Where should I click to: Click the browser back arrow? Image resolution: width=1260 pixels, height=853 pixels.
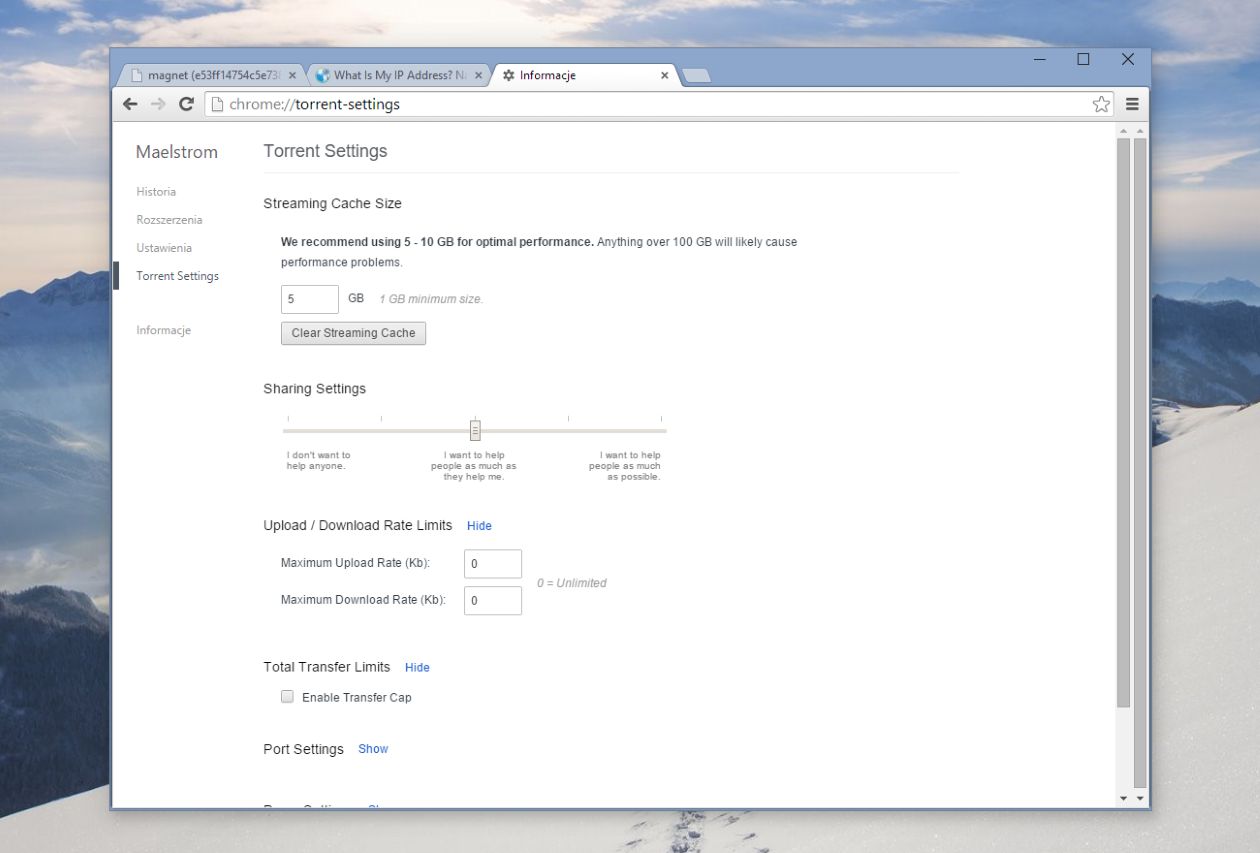130,104
